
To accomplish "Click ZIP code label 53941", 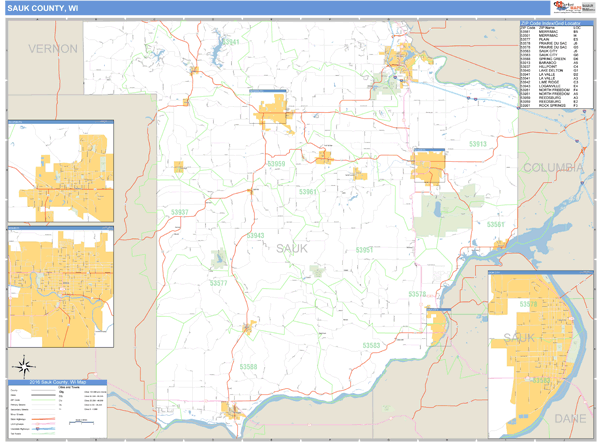I will click(x=230, y=42).
